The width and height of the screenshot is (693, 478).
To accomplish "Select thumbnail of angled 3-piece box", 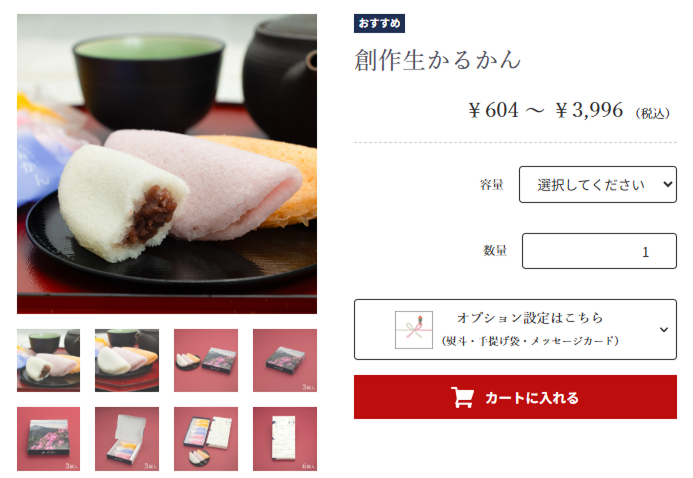I will click(x=285, y=360).
